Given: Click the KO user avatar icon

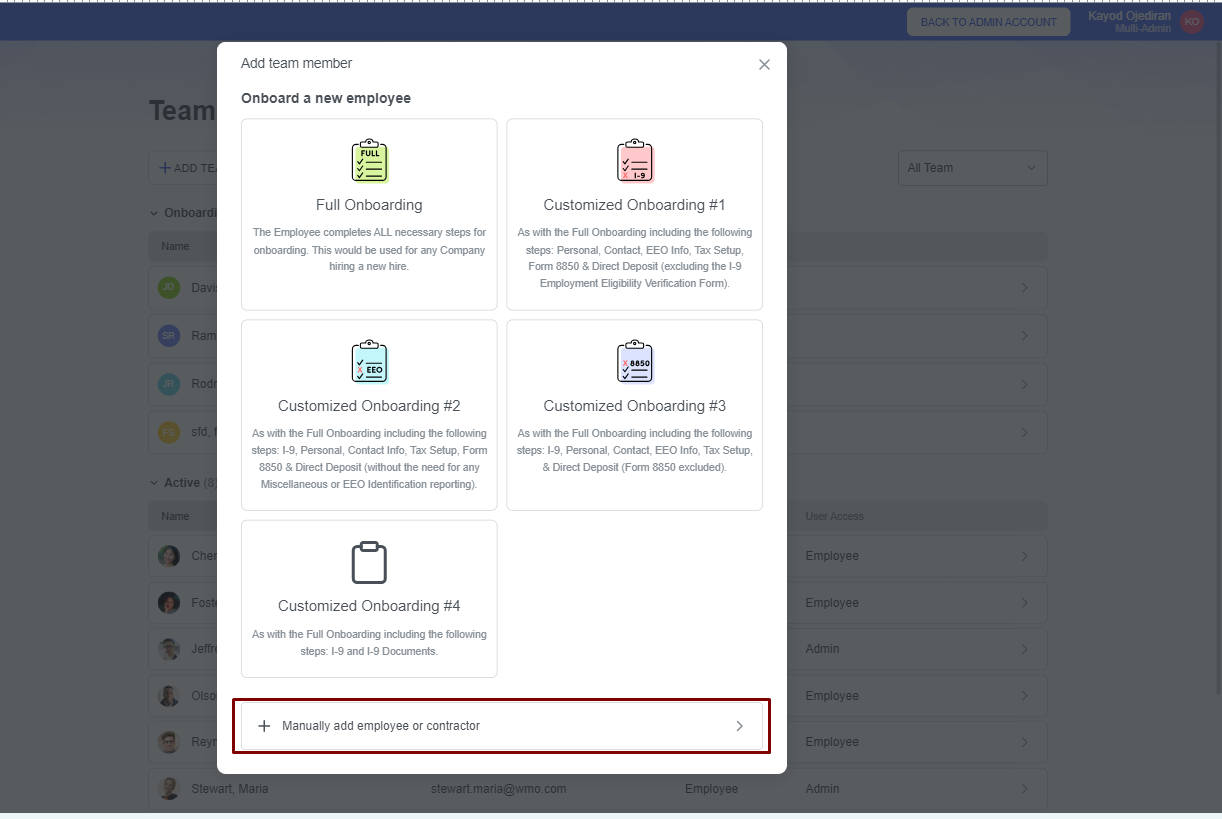Looking at the screenshot, I should 1191,22.
